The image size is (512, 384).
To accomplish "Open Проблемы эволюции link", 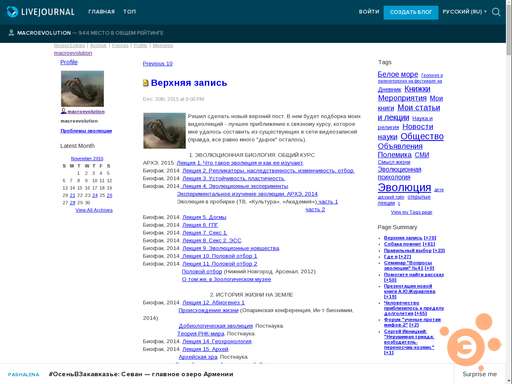I will click(x=86, y=131).
